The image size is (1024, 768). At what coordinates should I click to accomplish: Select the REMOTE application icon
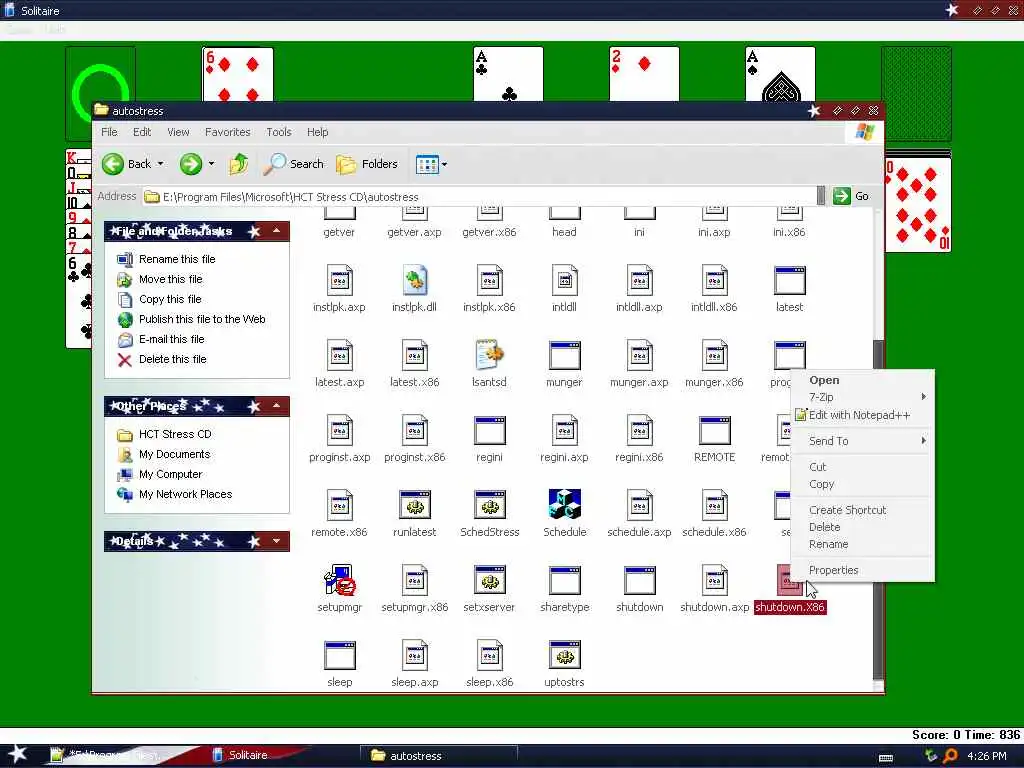click(714, 430)
